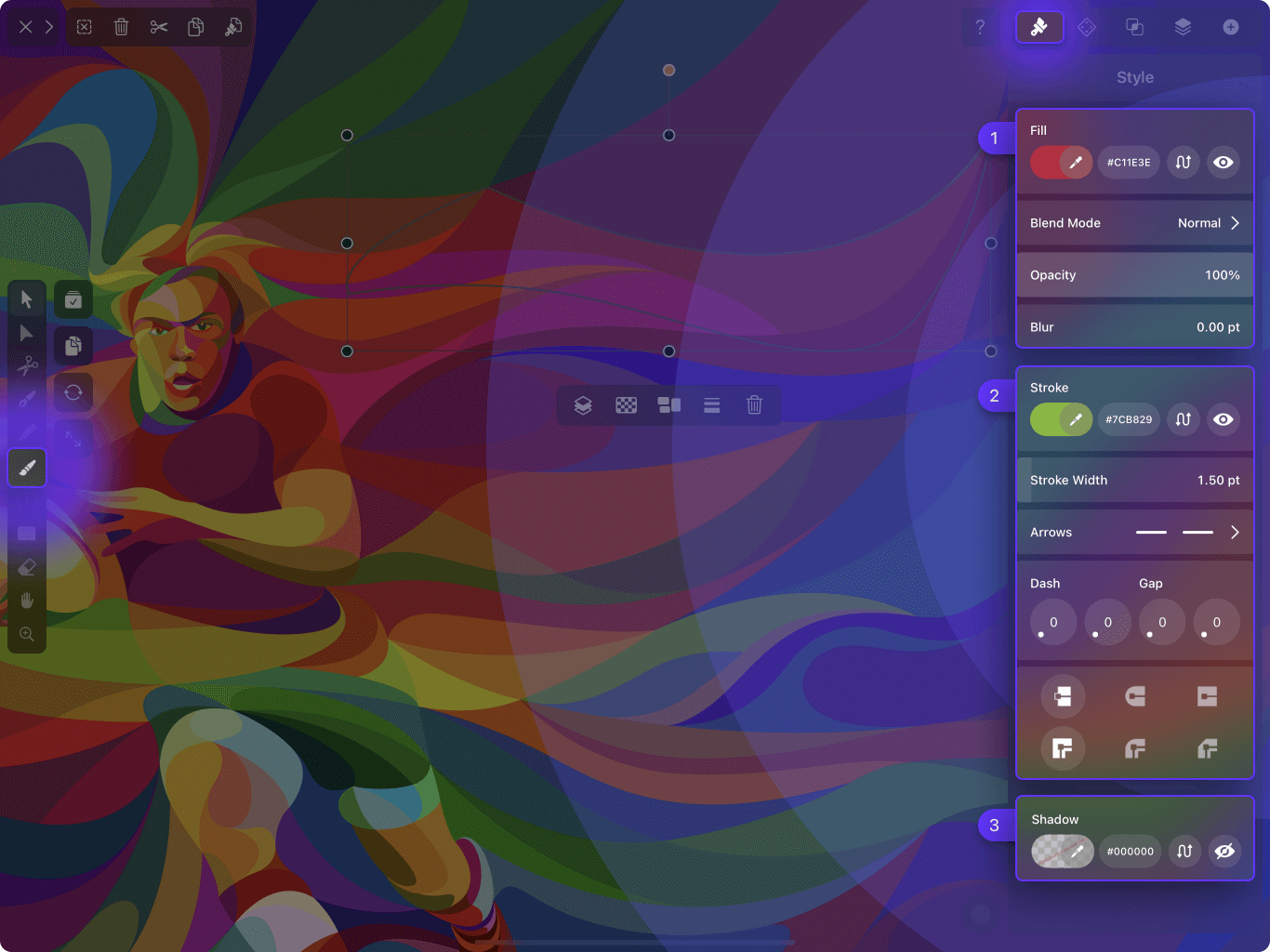This screenshot has width=1270, height=952.
Task: Edit the Shadow hex value #000000
Action: click(x=1131, y=852)
